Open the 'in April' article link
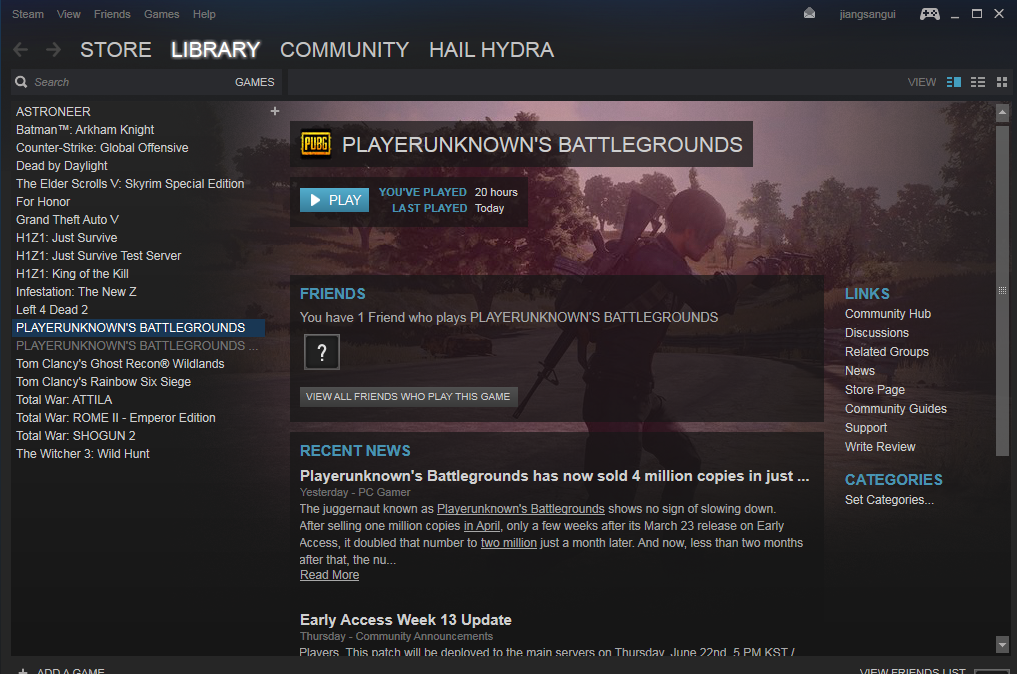 tap(482, 526)
